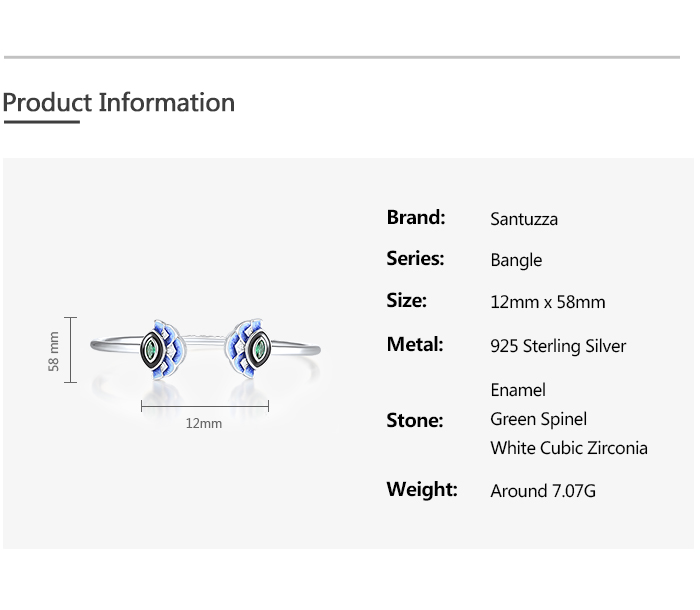Select the Enamel stone entry
This screenshot has height=610, width=700.
pos(518,390)
